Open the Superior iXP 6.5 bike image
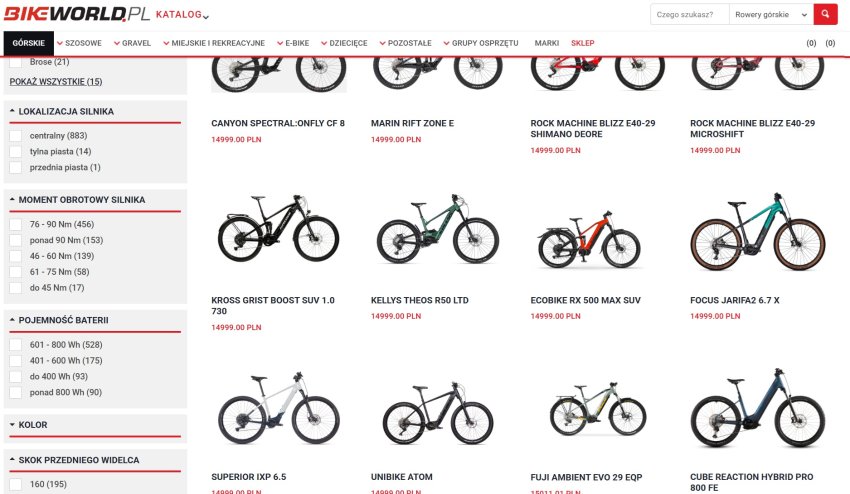Viewport: 850px width, 494px height. [x=279, y=407]
